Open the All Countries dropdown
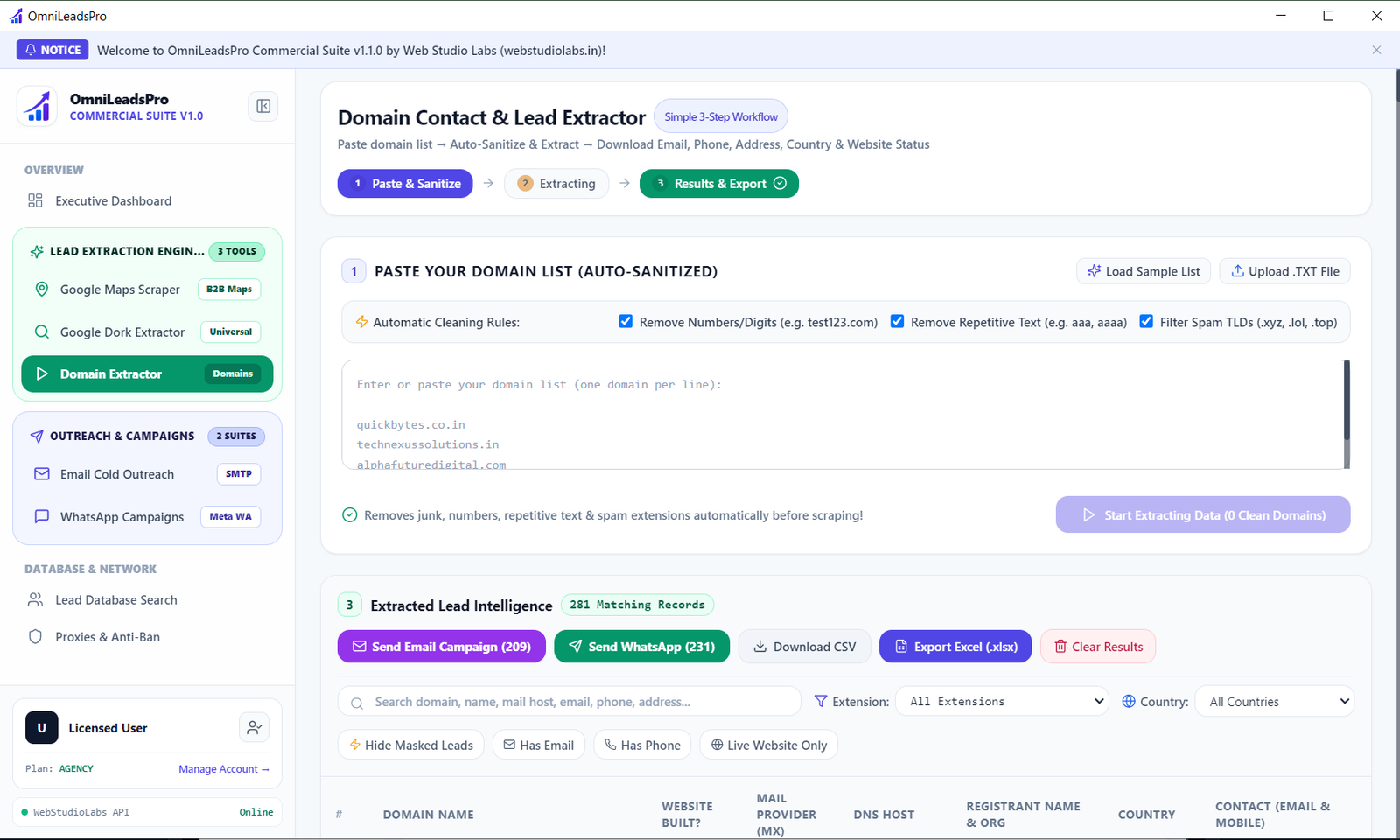Image resolution: width=1400 pixels, height=840 pixels. 1275,701
